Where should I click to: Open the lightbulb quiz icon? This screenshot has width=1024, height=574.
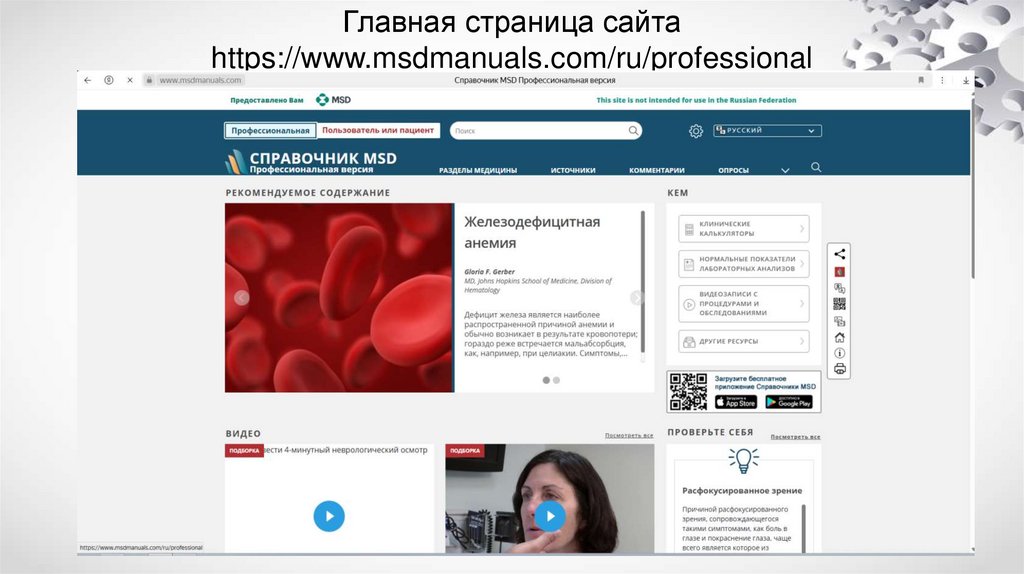(743, 460)
